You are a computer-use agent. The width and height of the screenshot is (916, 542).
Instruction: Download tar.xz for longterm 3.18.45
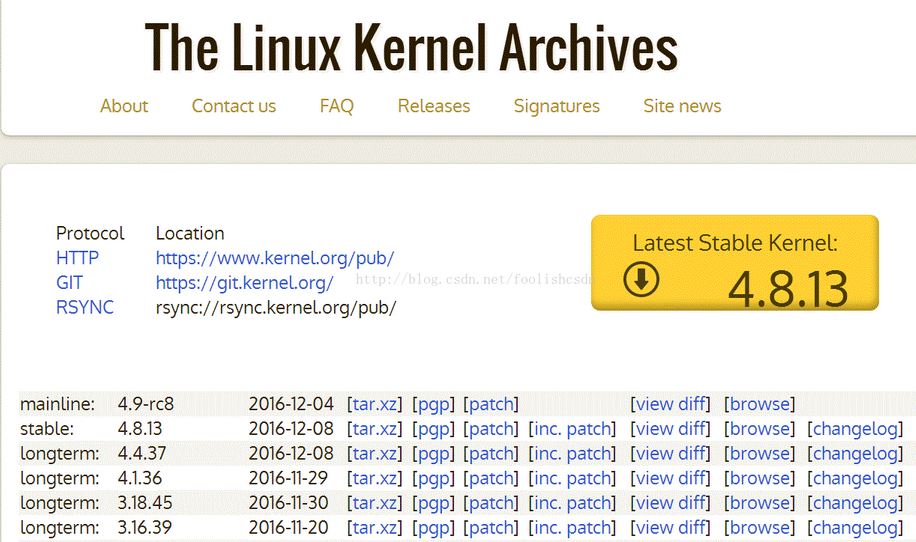[x=374, y=503]
